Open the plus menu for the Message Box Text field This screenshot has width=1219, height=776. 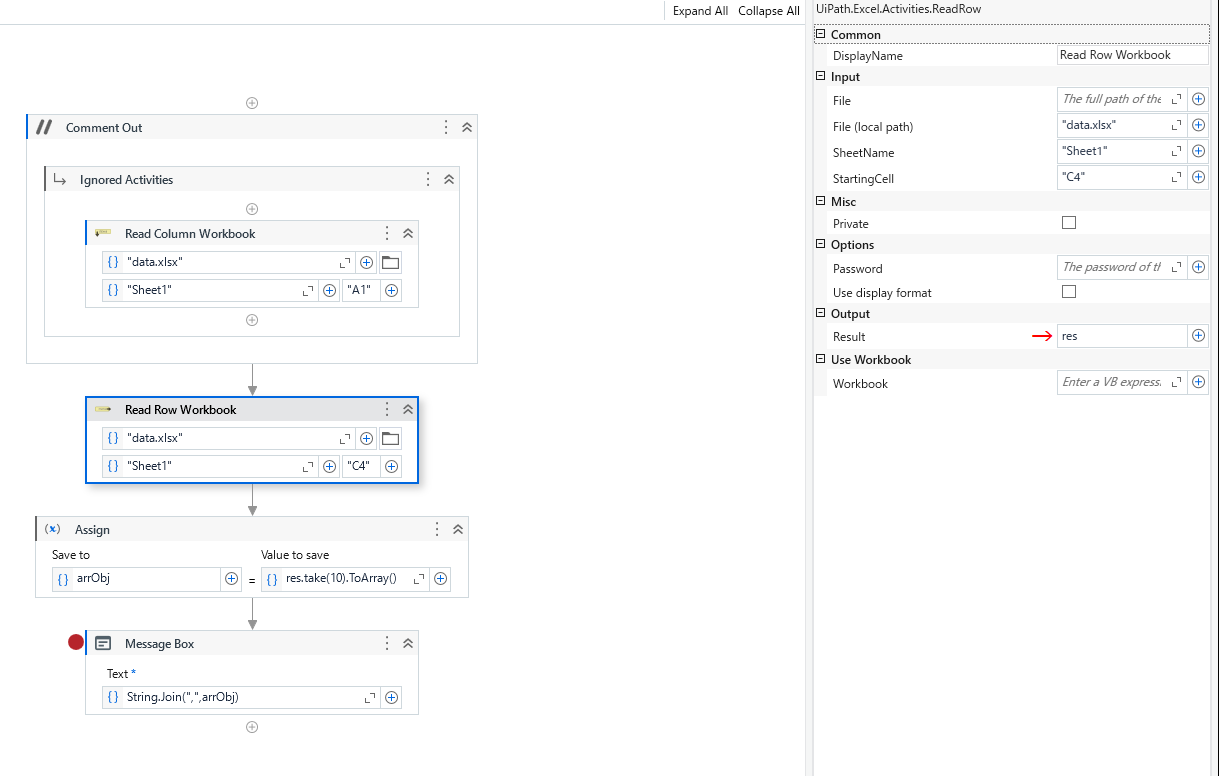[391, 697]
